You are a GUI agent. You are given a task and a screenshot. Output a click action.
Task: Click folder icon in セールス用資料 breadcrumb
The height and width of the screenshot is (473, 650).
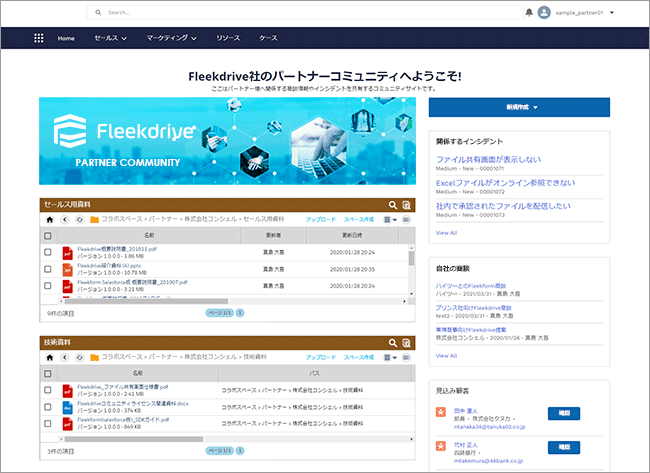point(95,219)
